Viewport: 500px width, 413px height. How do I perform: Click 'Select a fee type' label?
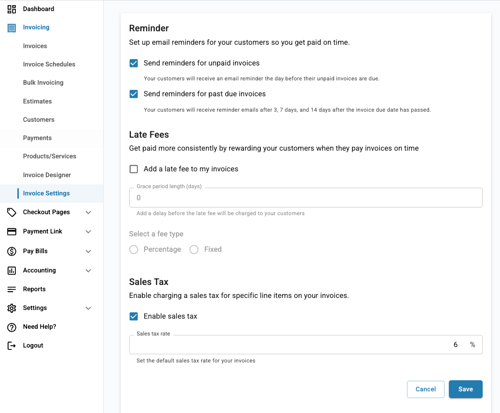156,234
